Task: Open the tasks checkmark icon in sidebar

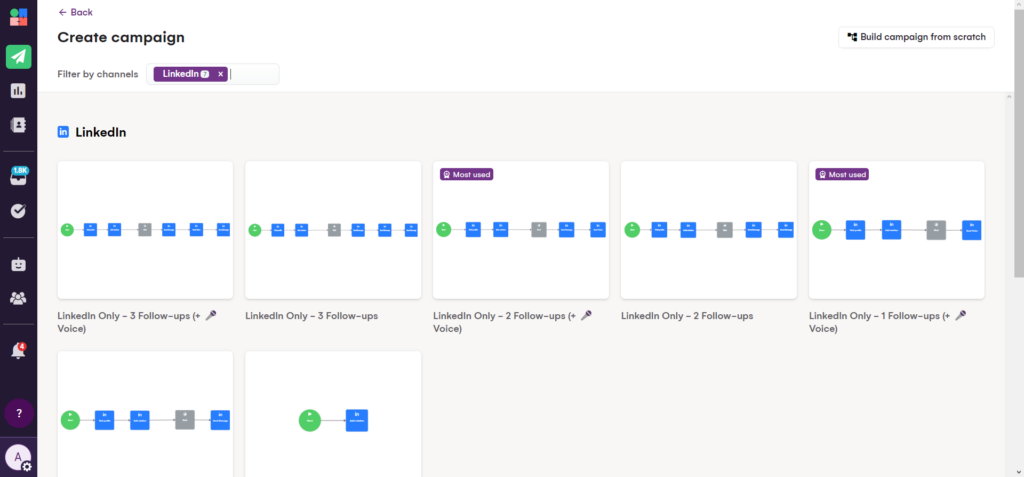Action: 18,211
